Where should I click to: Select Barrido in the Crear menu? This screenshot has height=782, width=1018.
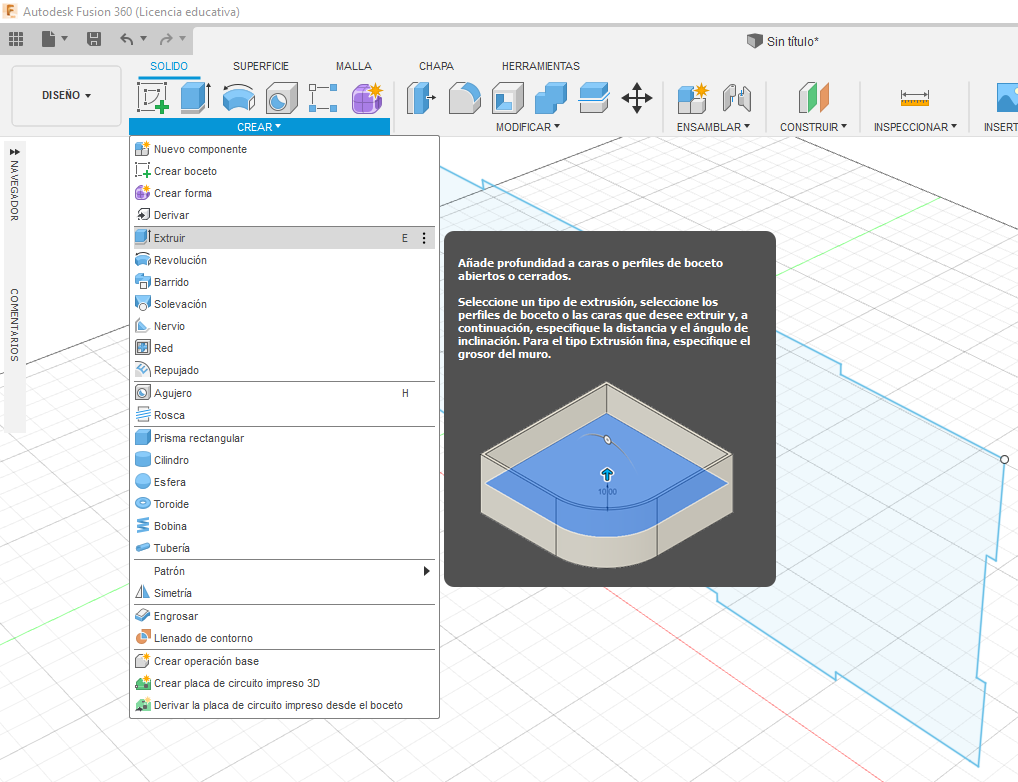coord(284,283)
